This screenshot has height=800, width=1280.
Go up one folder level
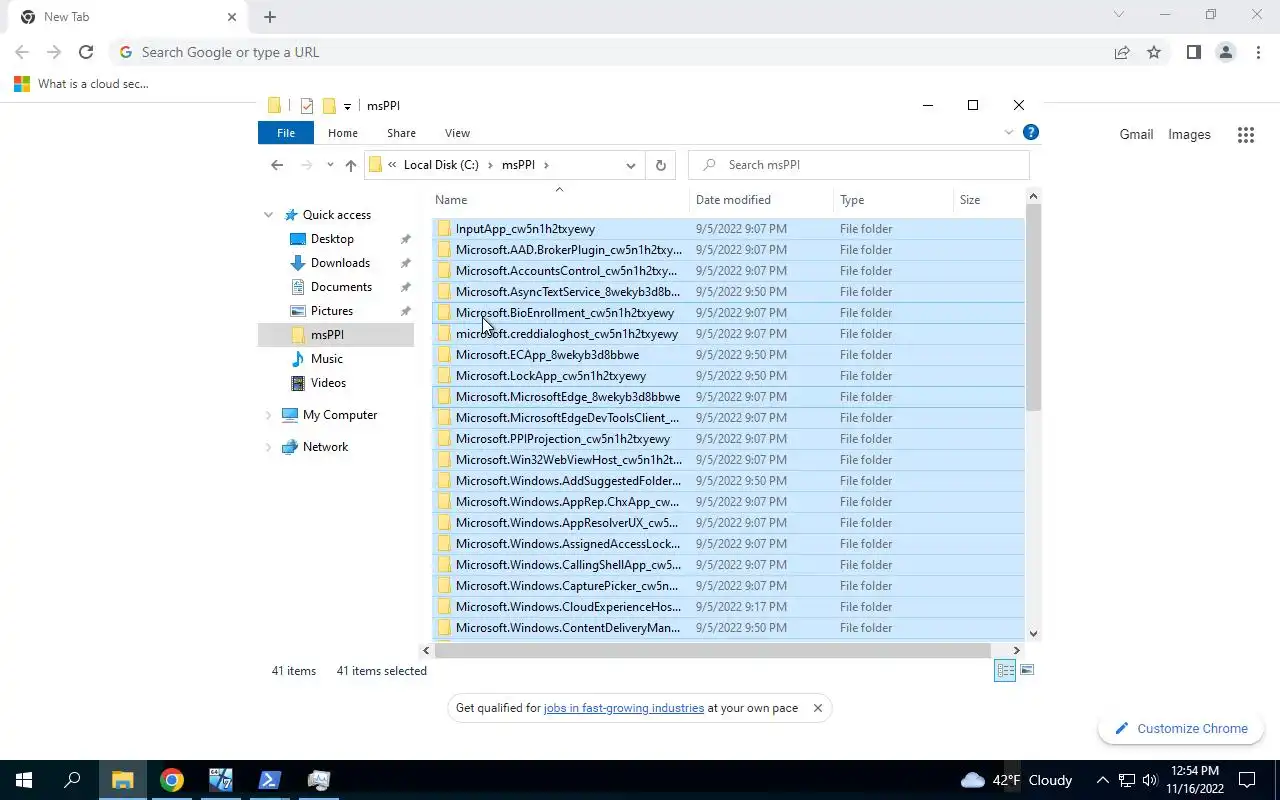350,165
